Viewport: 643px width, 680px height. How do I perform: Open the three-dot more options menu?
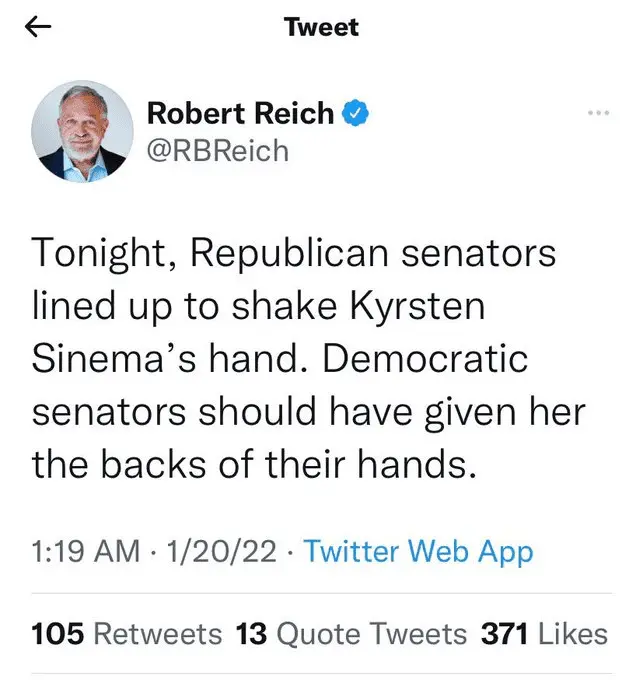(x=599, y=112)
